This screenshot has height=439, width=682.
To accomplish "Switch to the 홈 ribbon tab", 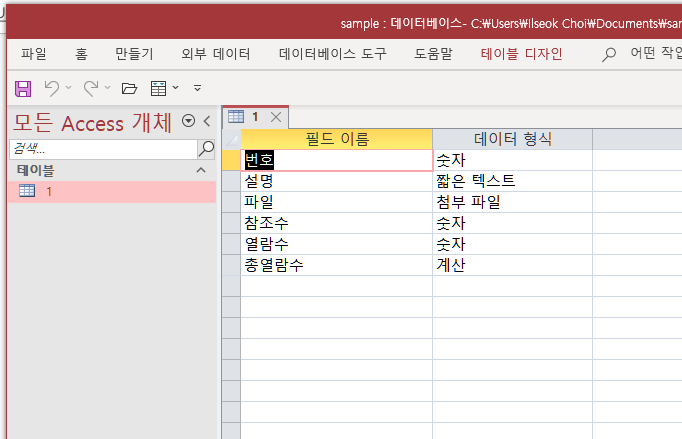I will click(x=81, y=54).
